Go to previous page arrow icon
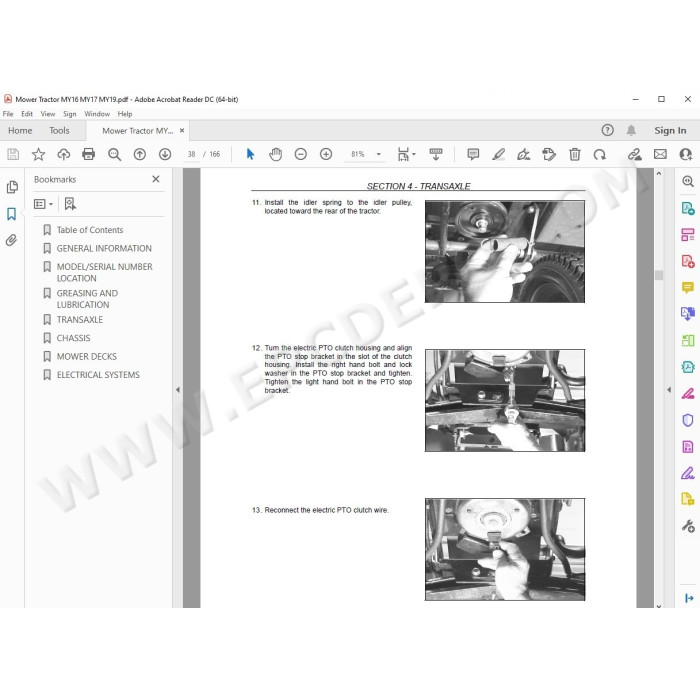This screenshot has width=700, height=700. 140,154
